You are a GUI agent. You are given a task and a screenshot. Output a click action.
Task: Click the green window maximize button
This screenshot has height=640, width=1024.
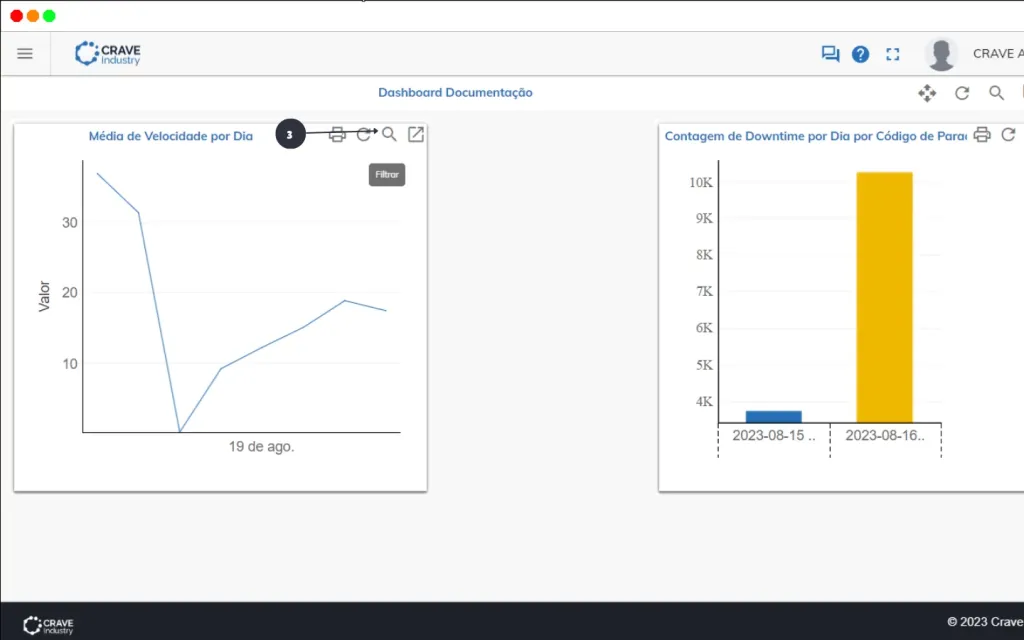49,16
